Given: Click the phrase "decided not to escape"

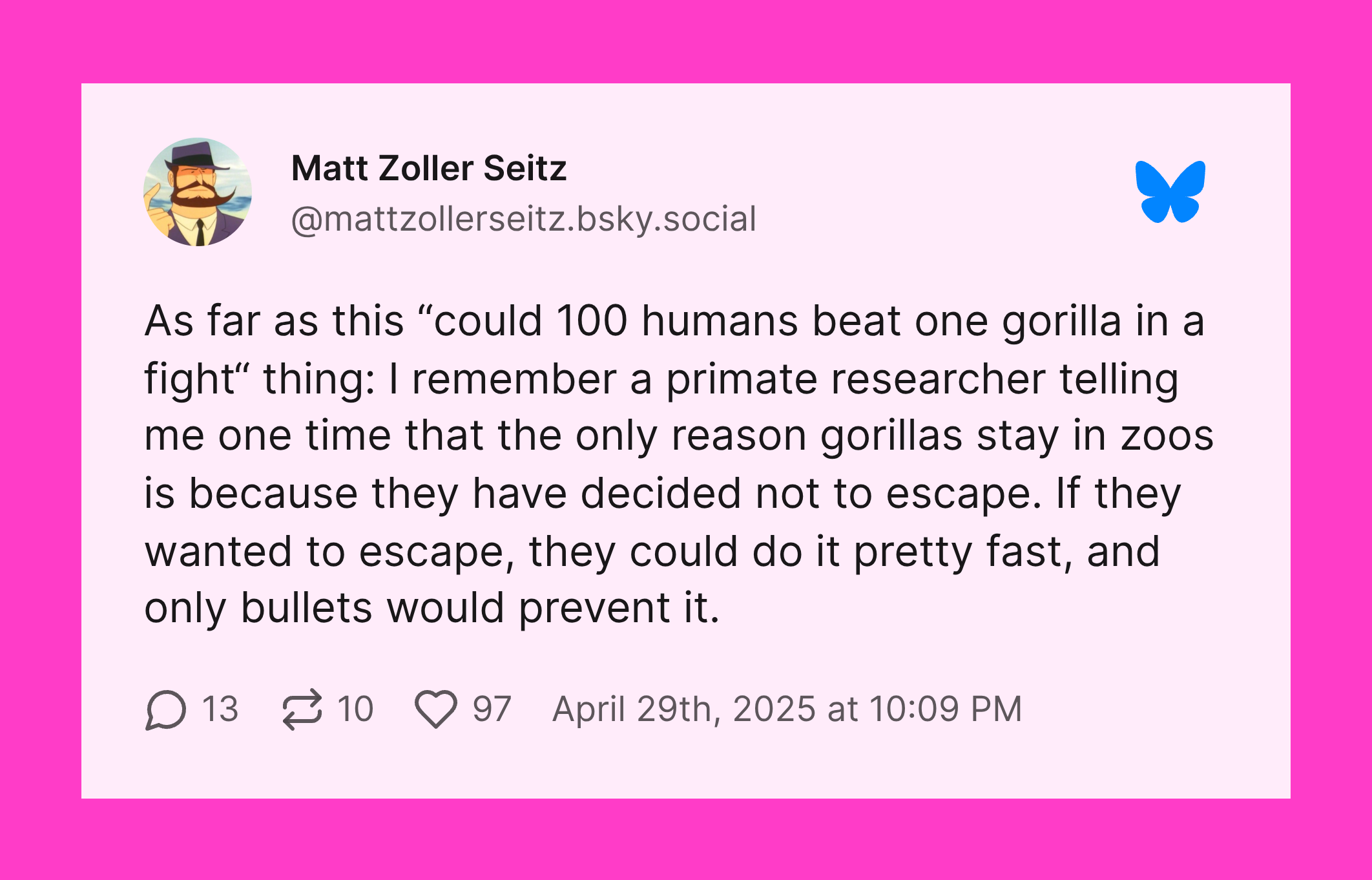Looking at the screenshot, I should click(x=811, y=494).
